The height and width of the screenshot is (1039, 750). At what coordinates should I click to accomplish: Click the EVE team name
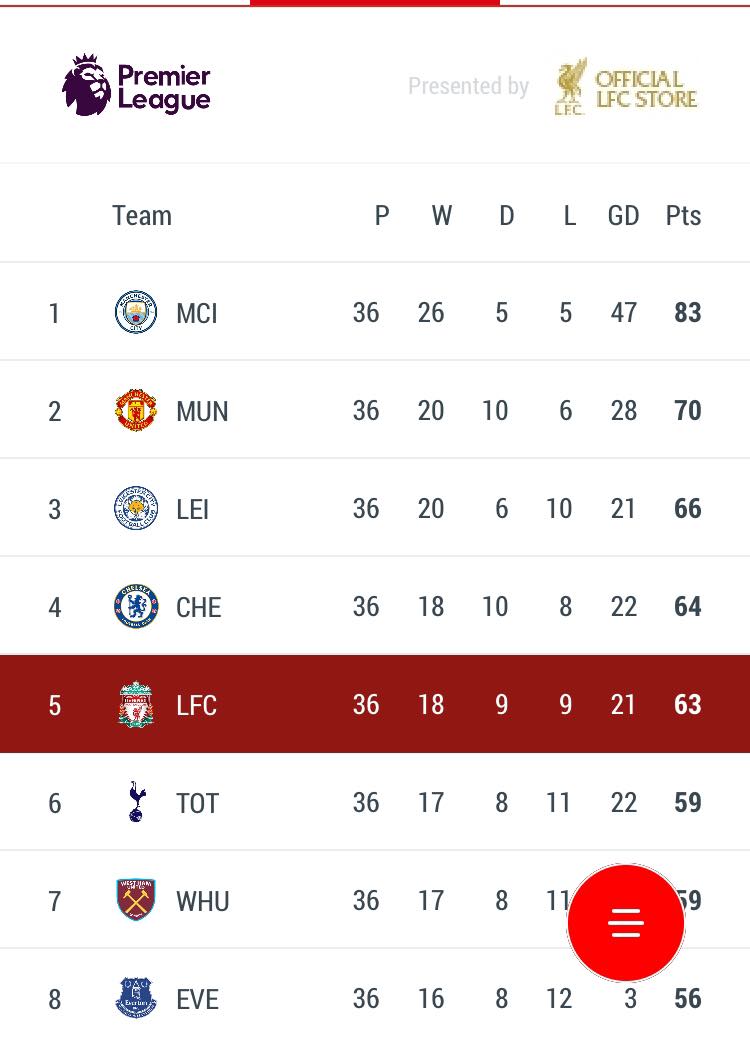pos(197,999)
